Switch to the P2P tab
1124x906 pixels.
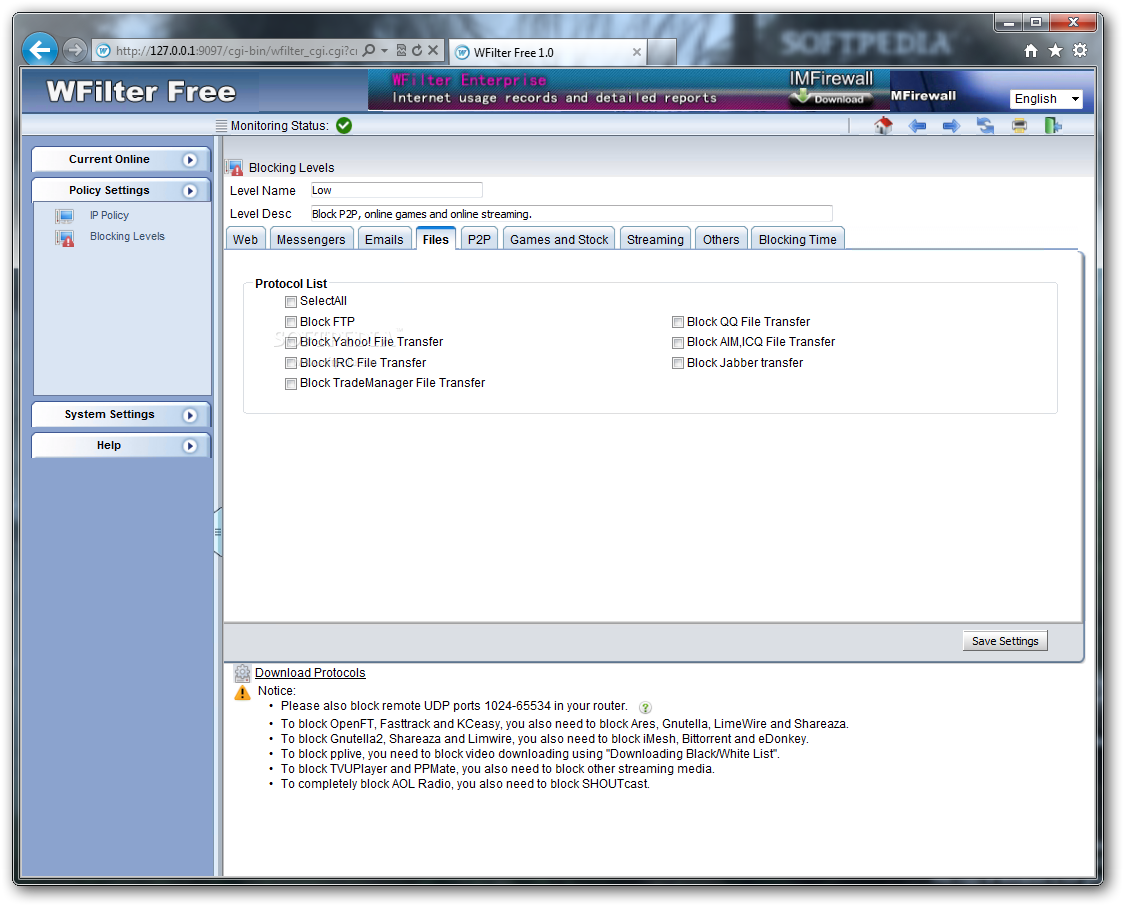click(x=479, y=239)
